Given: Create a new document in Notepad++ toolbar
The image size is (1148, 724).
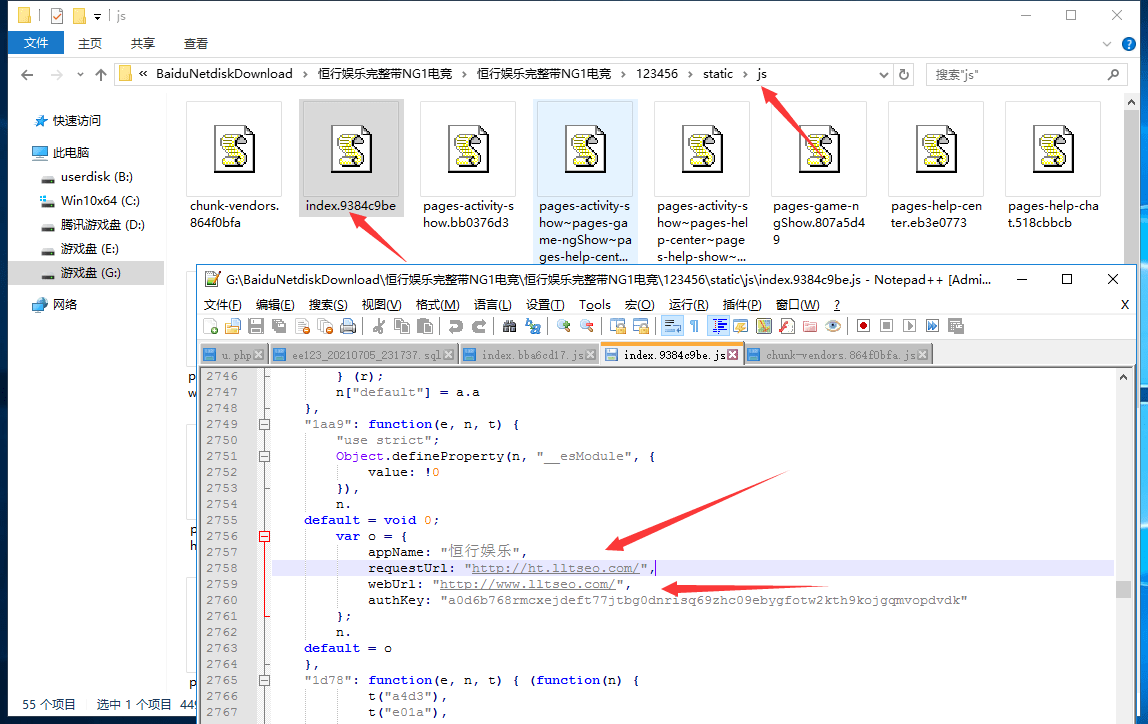Looking at the screenshot, I should click(211, 326).
